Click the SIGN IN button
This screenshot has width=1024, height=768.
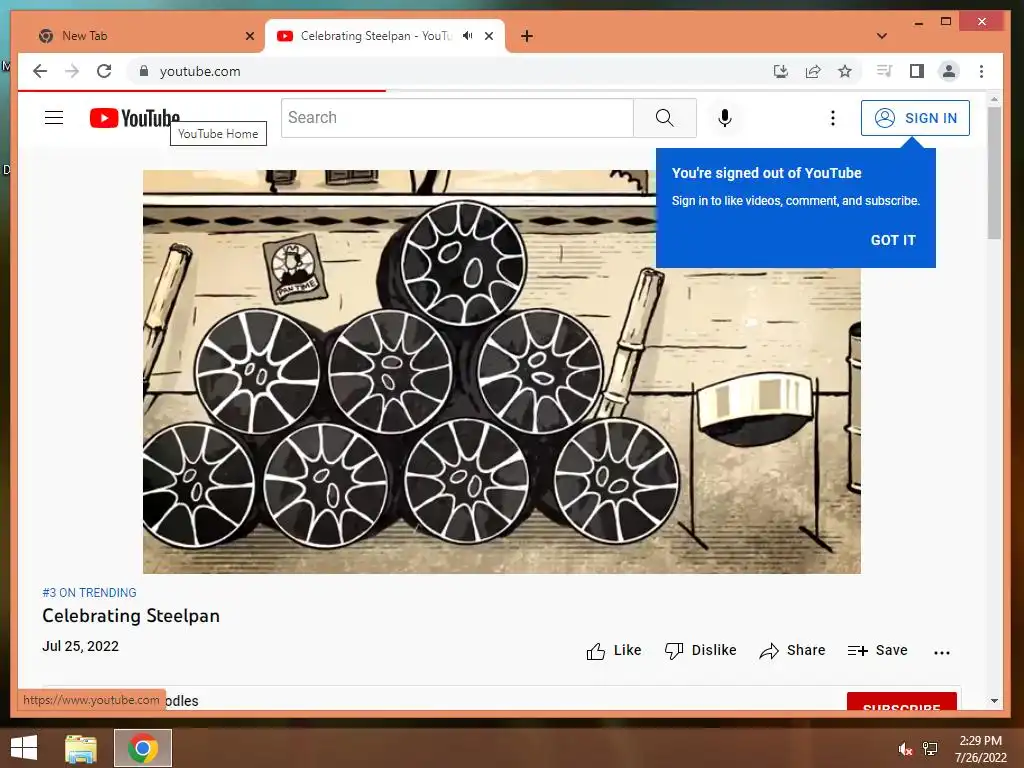[915, 118]
